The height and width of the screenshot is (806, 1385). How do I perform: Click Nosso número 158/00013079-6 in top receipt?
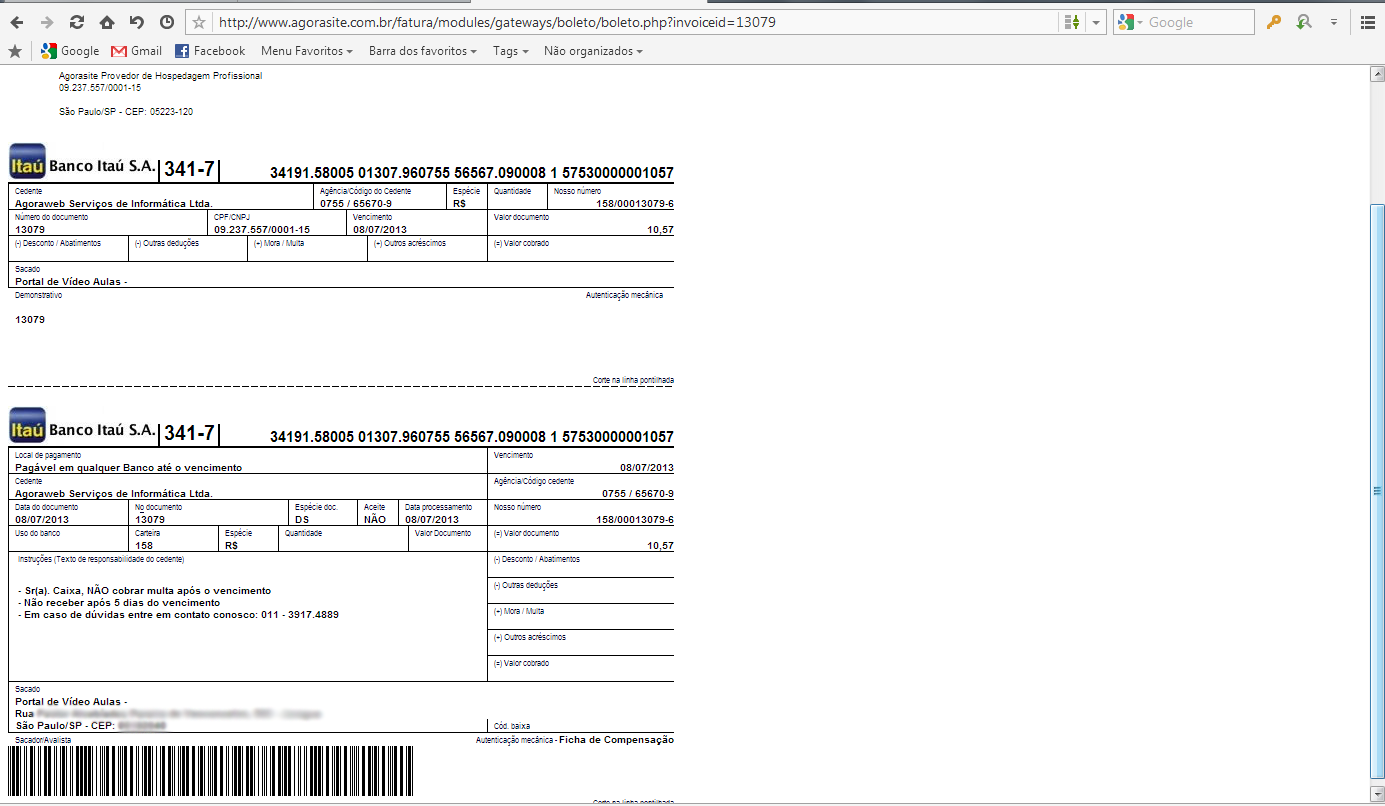[634, 203]
